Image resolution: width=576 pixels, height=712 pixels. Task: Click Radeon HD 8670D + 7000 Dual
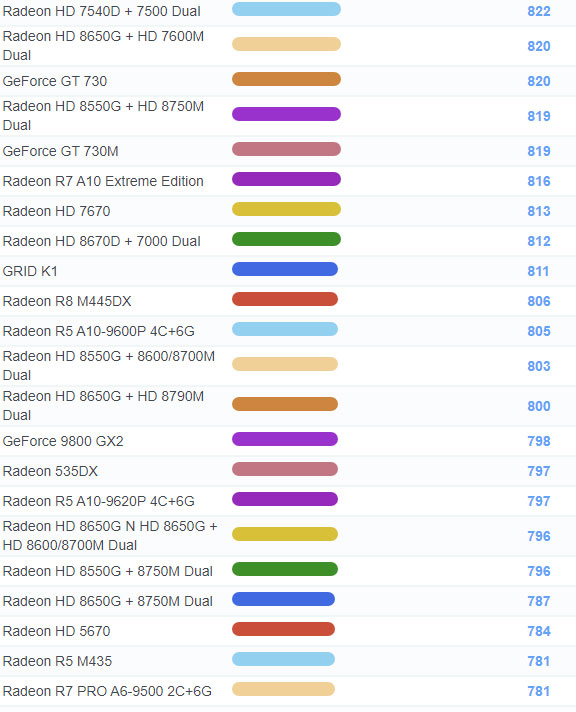(101, 241)
